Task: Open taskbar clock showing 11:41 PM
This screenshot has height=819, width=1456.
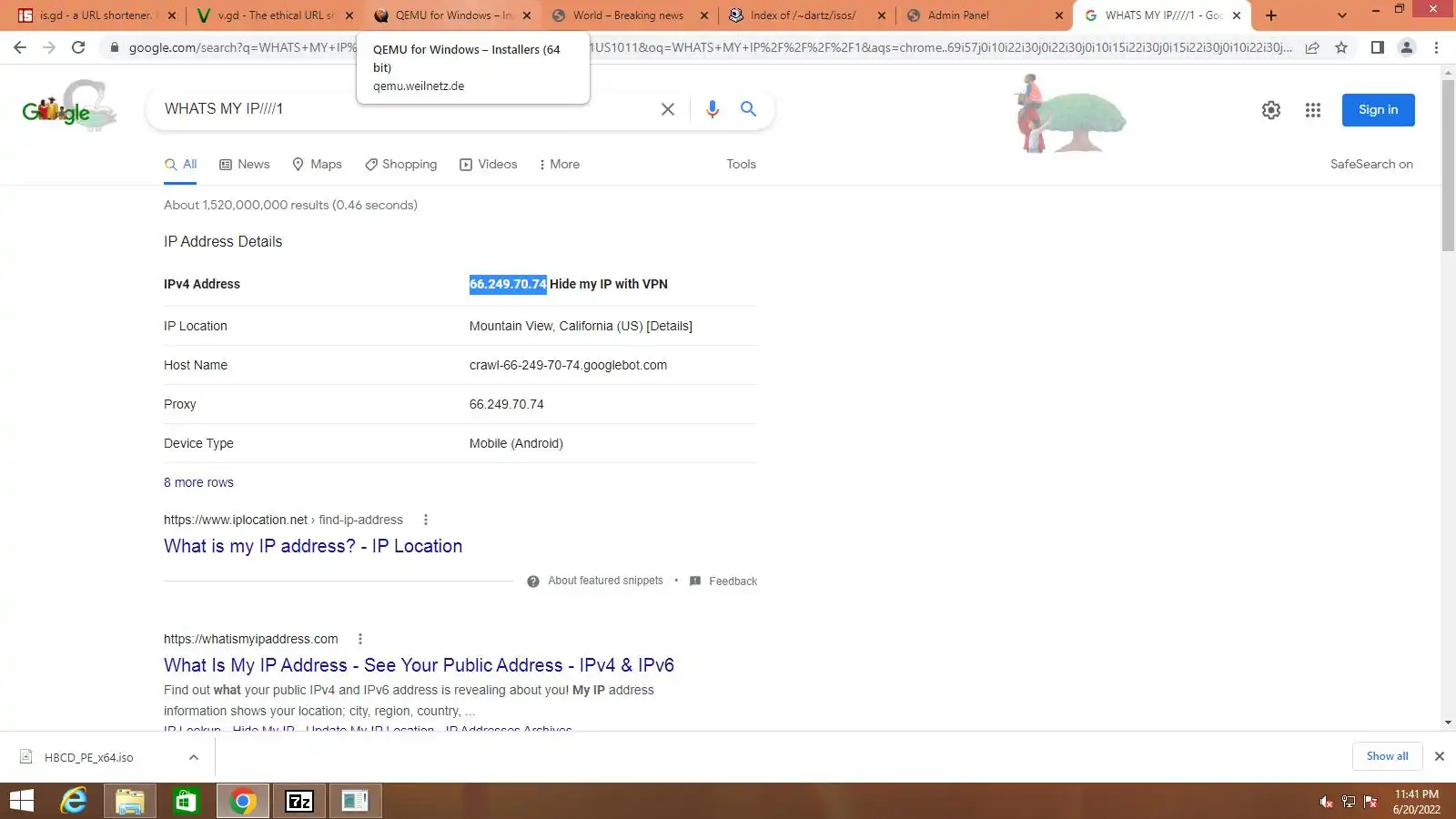Action: coord(1417,802)
